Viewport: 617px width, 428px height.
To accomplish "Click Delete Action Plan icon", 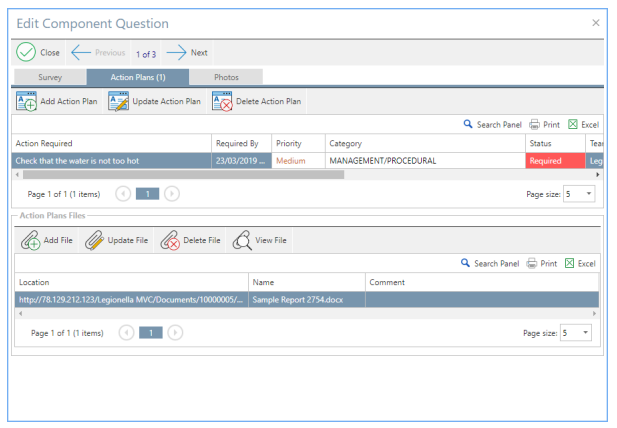I will 222,101.
